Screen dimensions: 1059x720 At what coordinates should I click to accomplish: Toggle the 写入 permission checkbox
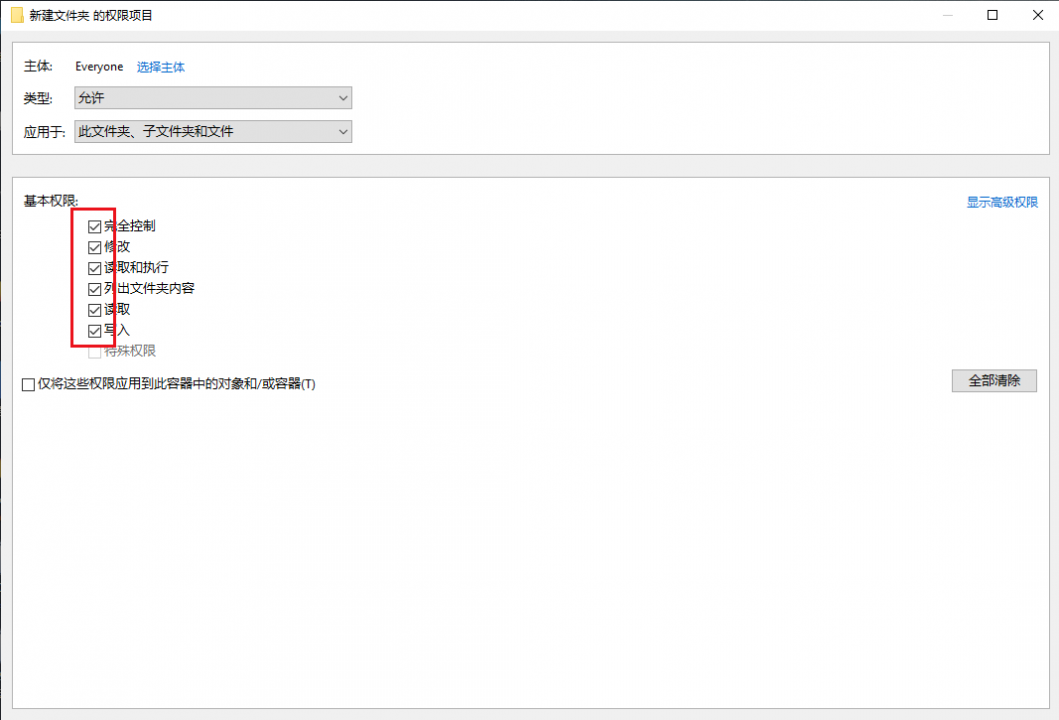click(x=95, y=331)
